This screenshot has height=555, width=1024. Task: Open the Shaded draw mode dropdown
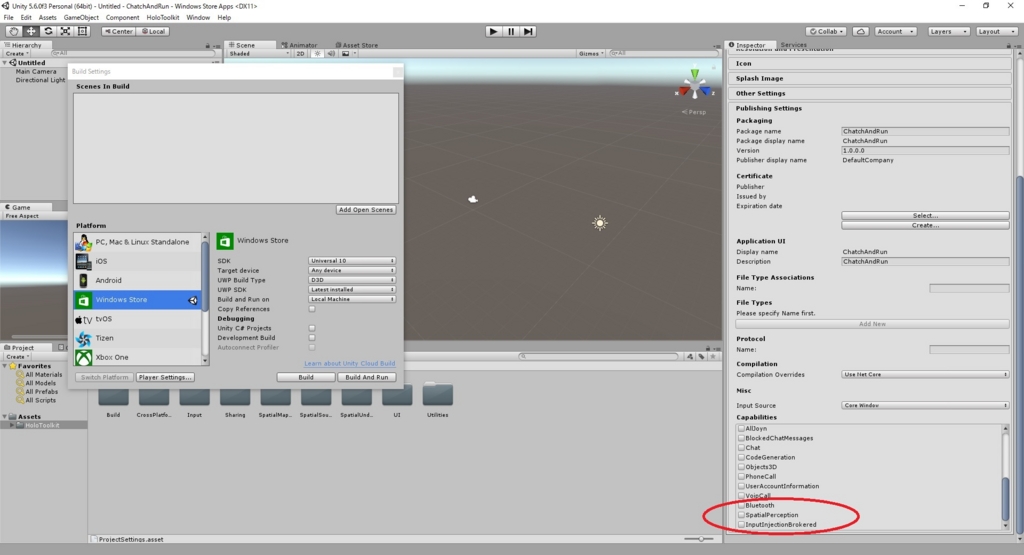(x=259, y=54)
